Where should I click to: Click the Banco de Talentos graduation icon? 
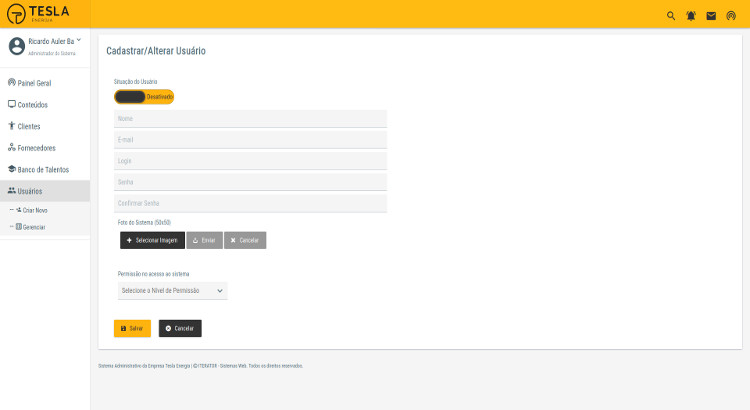[11, 169]
